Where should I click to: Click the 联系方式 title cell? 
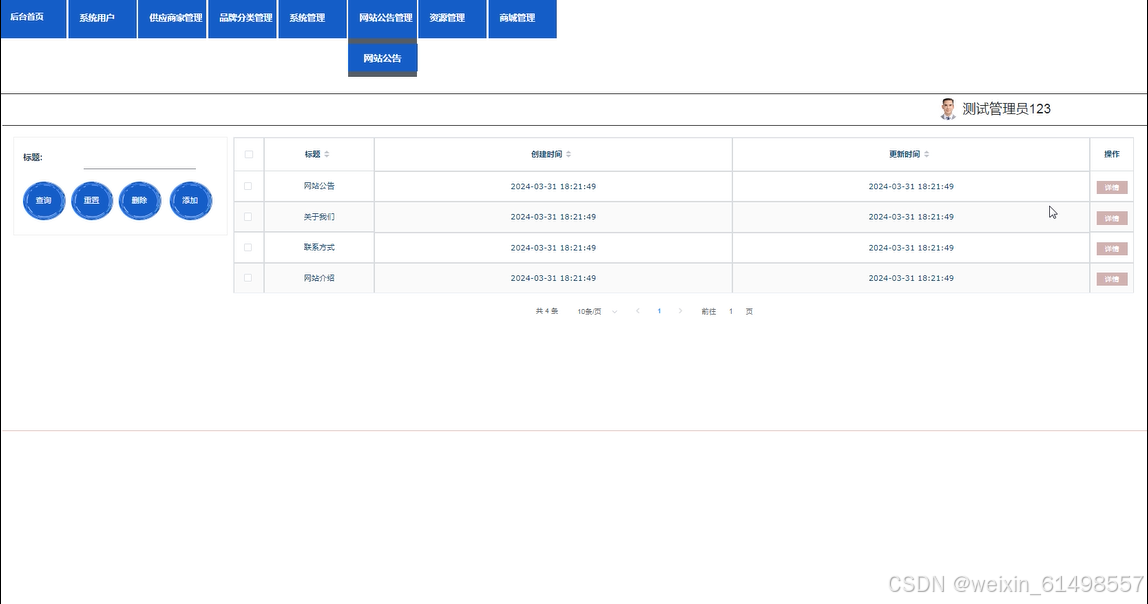click(319, 247)
